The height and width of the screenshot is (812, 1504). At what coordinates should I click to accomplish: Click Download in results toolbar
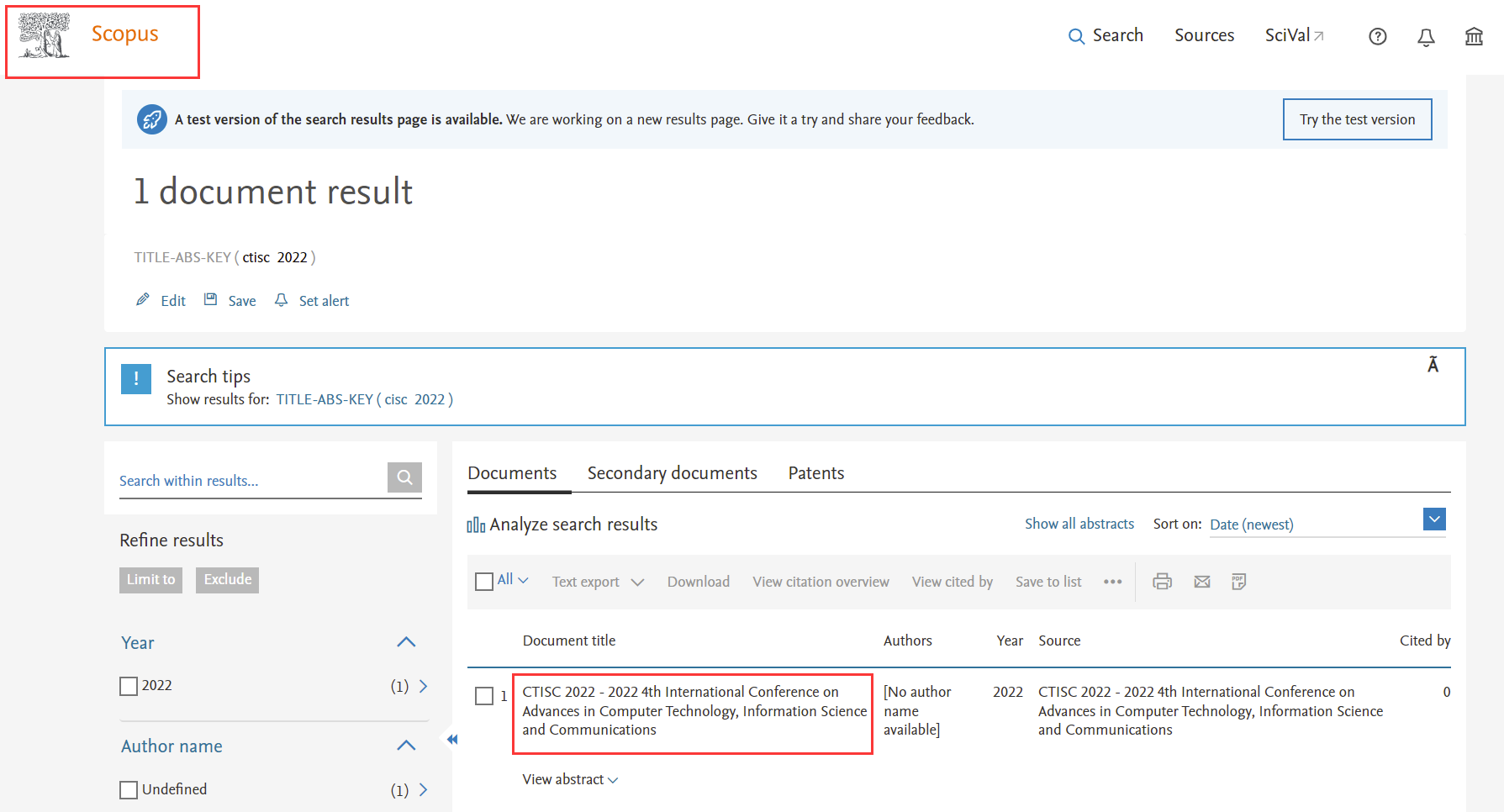[699, 582]
